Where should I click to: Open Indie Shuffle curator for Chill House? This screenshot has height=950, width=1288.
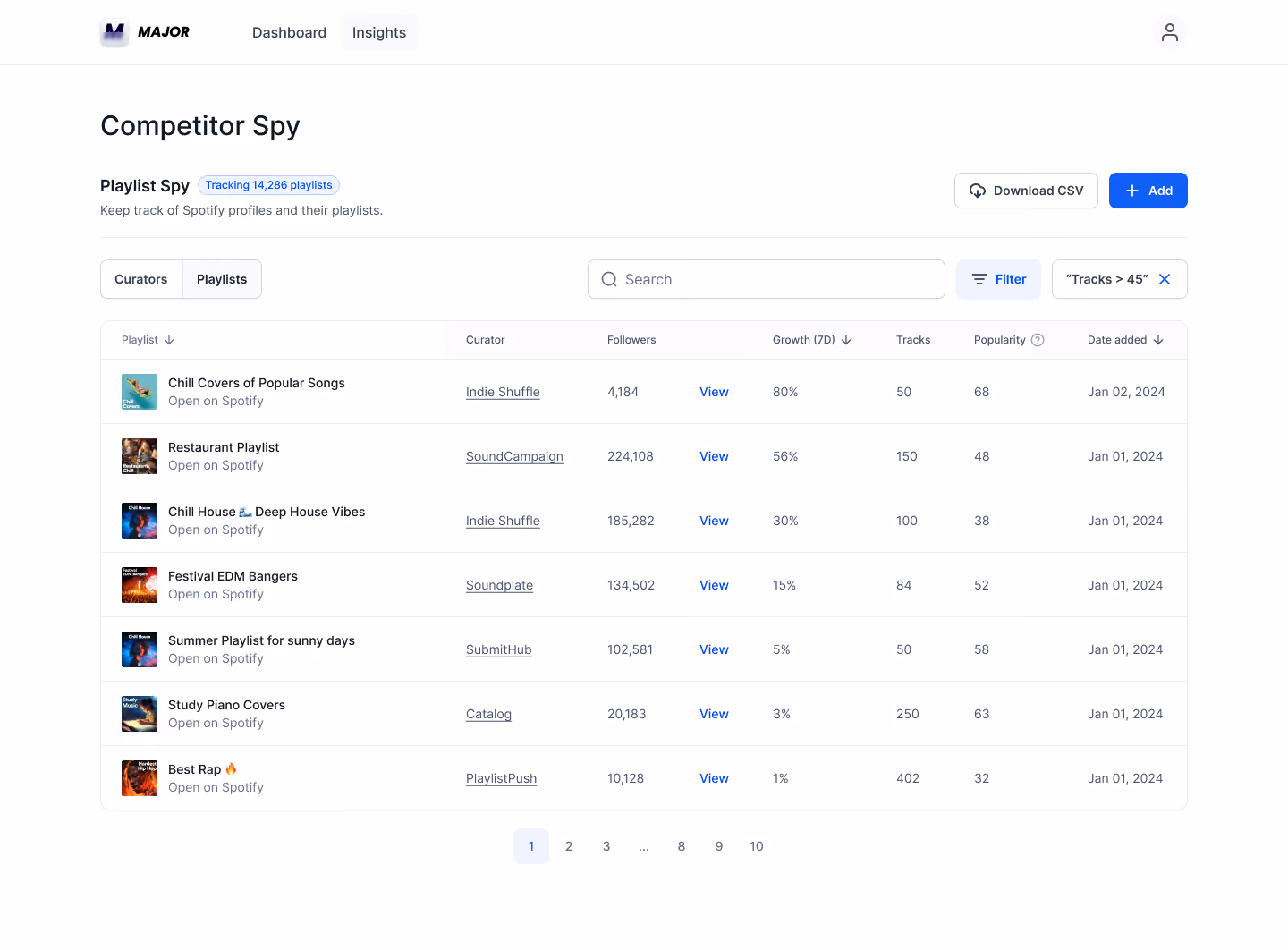click(503, 521)
